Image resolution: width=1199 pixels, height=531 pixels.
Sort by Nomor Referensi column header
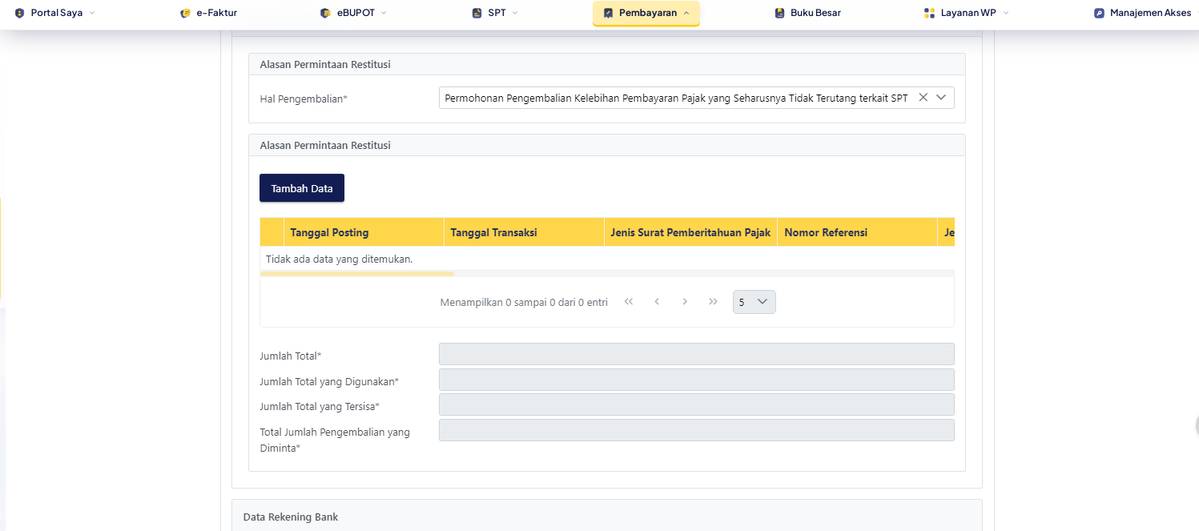pyautogui.click(x=857, y=233)
